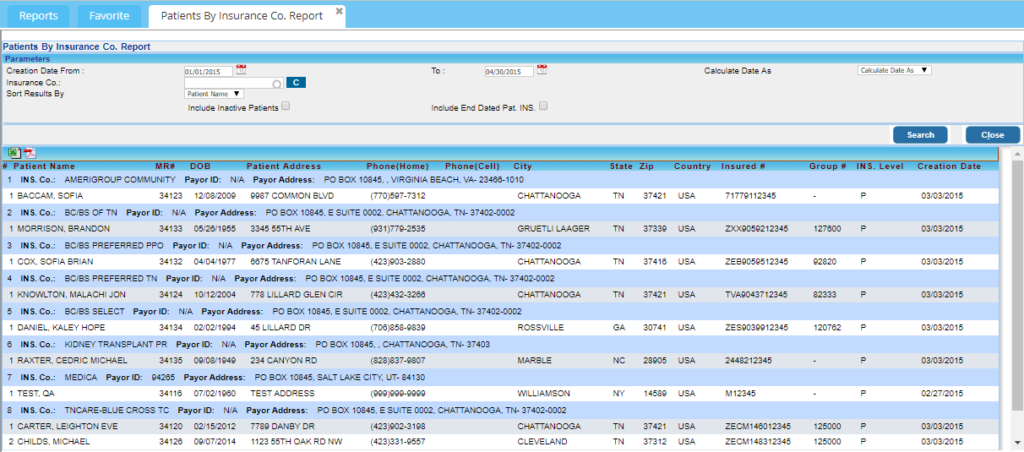The image size is (1024, 452).
Task: Export report to Excel
Action: (x=14, y=152)
